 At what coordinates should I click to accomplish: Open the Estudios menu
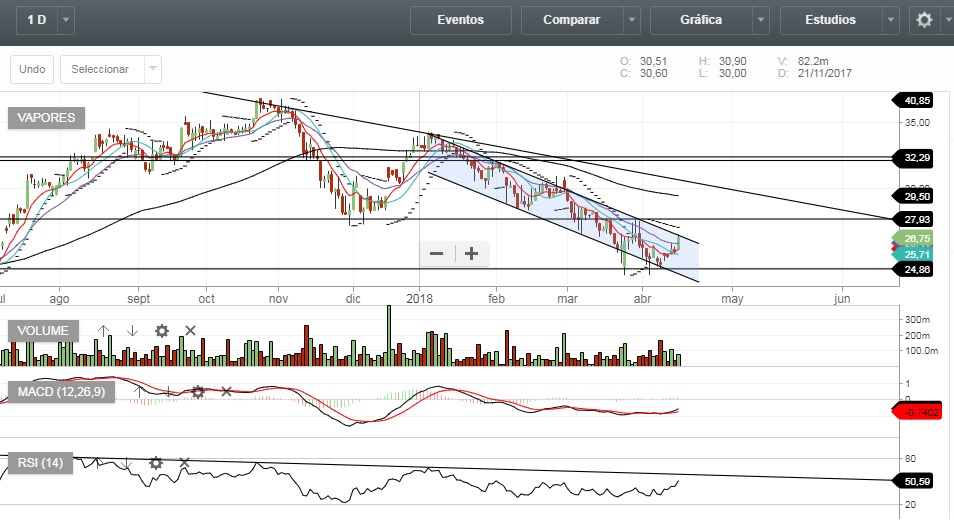coord(830,20)
